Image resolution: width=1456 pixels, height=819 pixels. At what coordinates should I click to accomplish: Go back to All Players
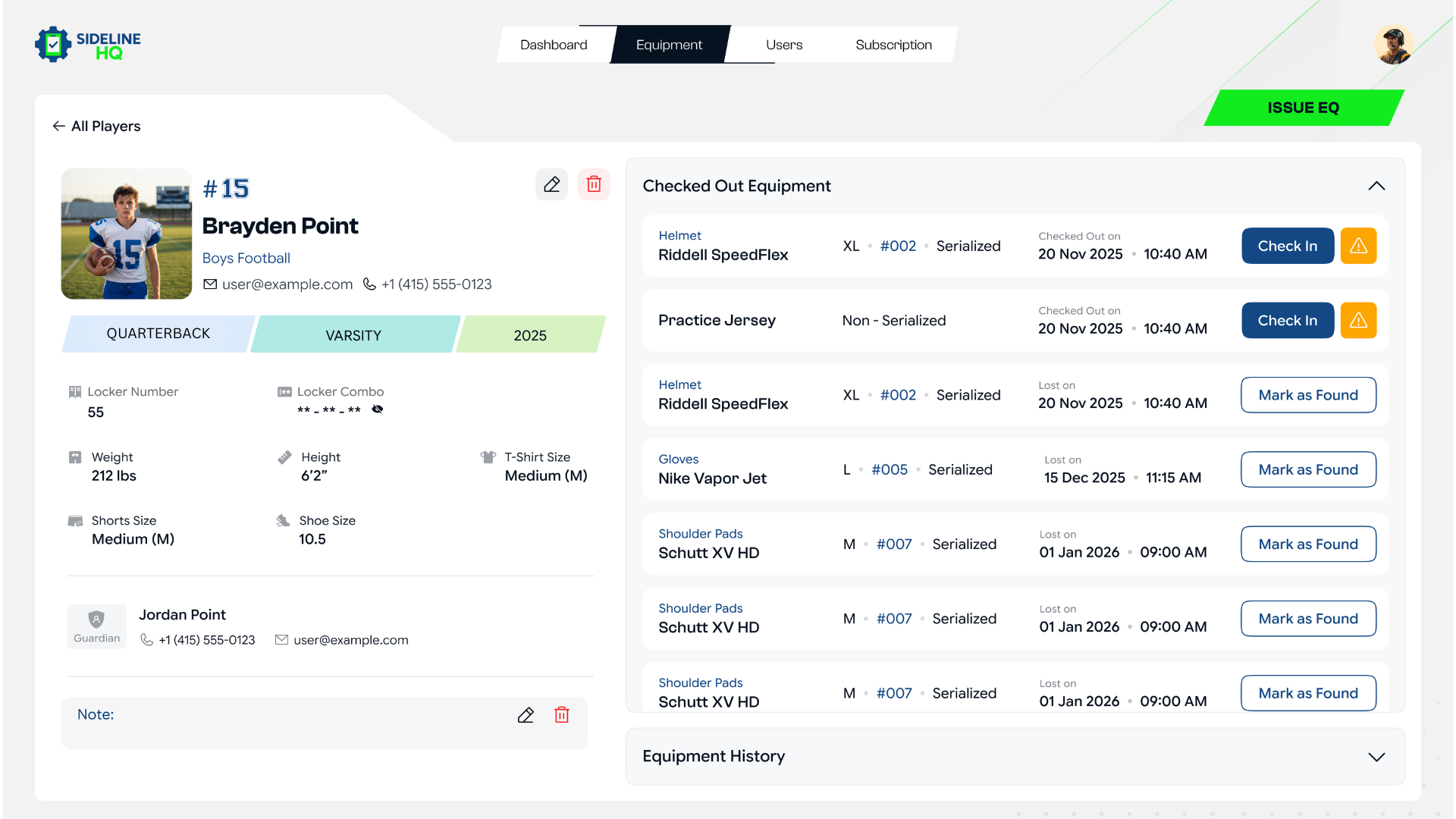[96, 126]
